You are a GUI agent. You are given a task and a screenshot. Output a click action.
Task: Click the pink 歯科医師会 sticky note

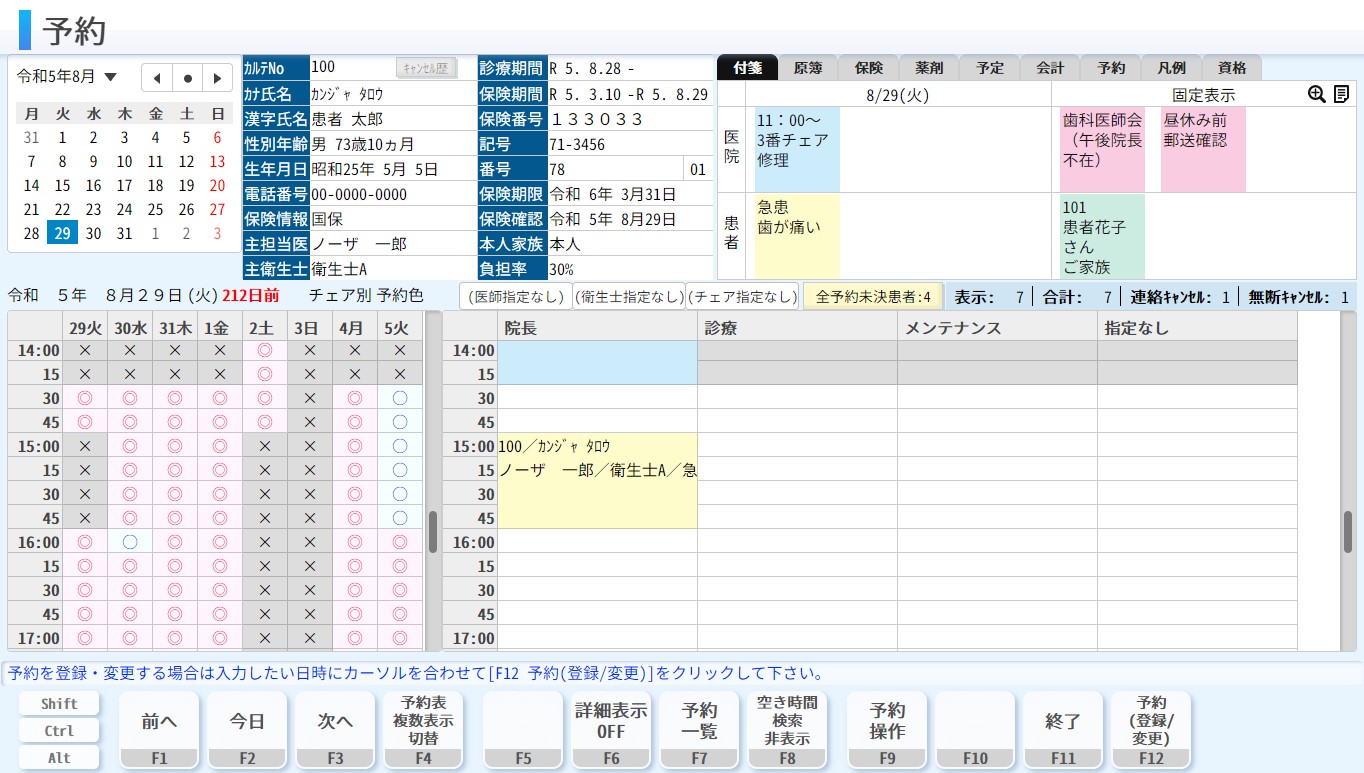click(x=1102, y=150)
